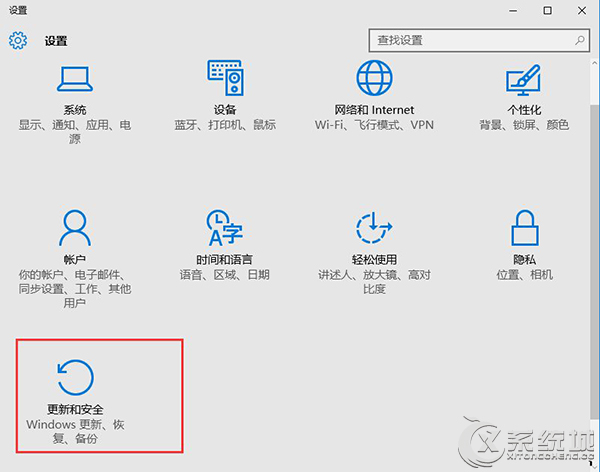Open the 个性化 monitor and brush icon

pyautogui.click(x=523, y=80)
